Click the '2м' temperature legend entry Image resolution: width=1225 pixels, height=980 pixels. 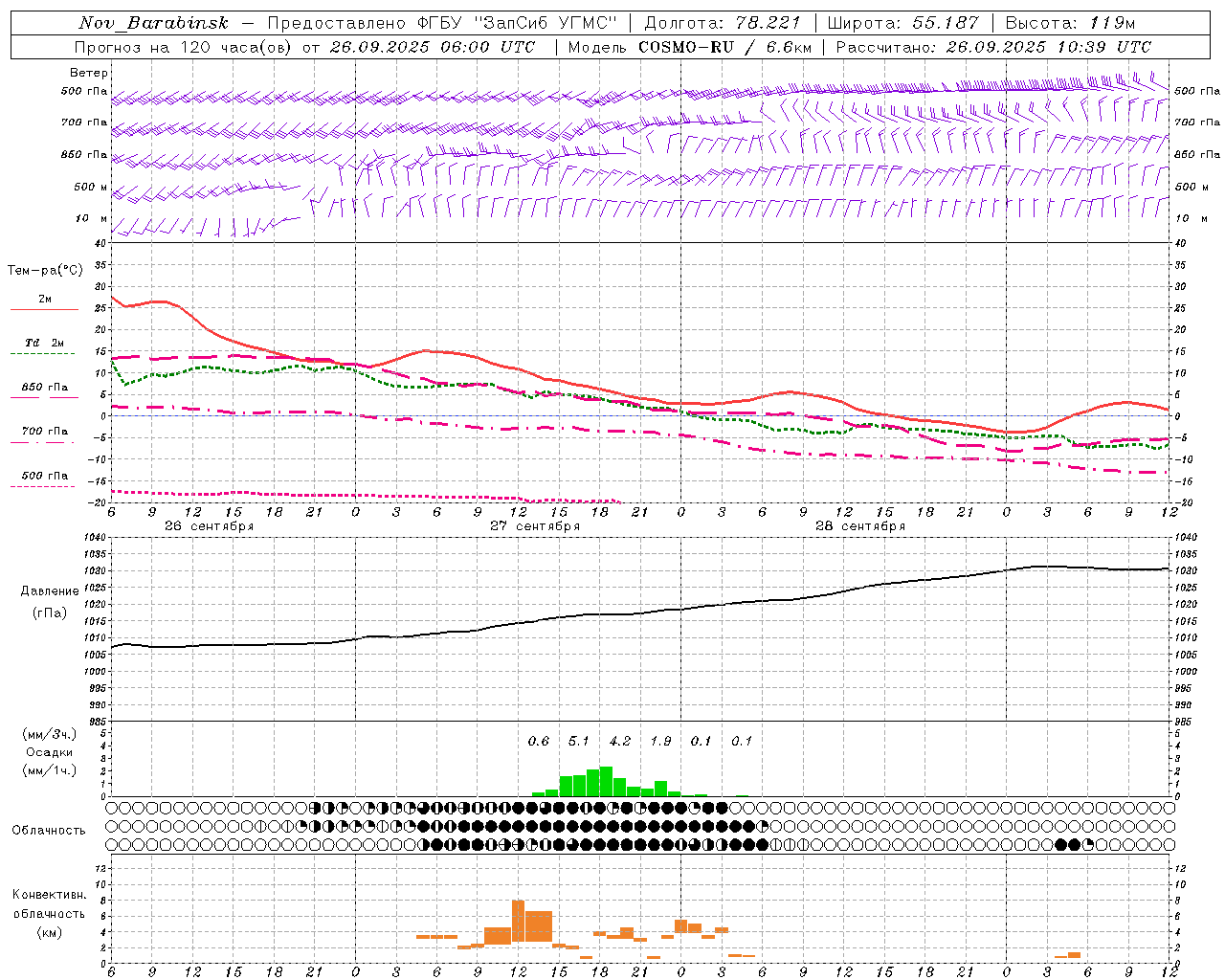click(45, 300)
